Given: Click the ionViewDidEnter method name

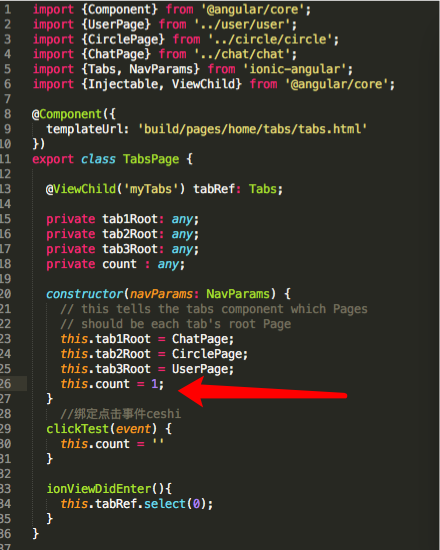Looking at the screenshot, I should click(99, 489).
